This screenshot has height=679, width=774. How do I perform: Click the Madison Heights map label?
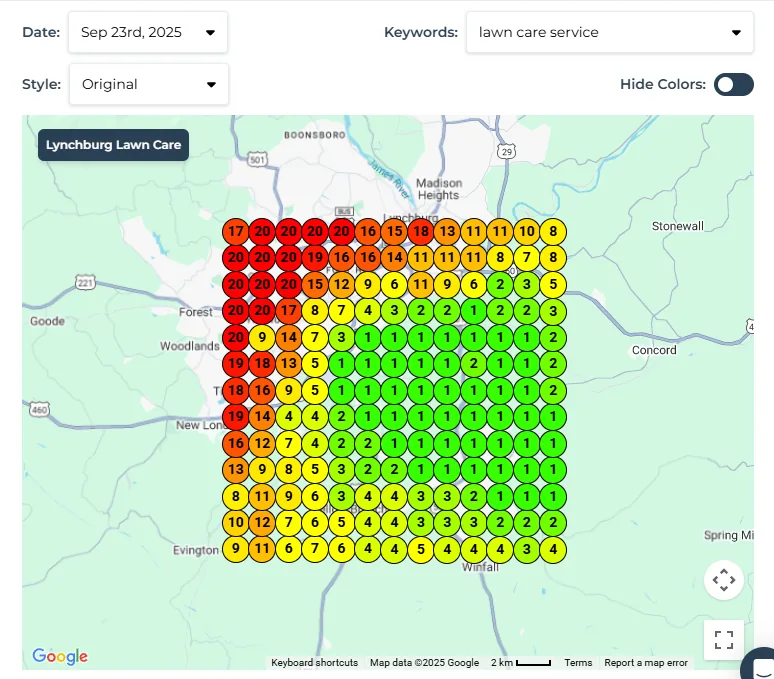[x=439, y=189]
